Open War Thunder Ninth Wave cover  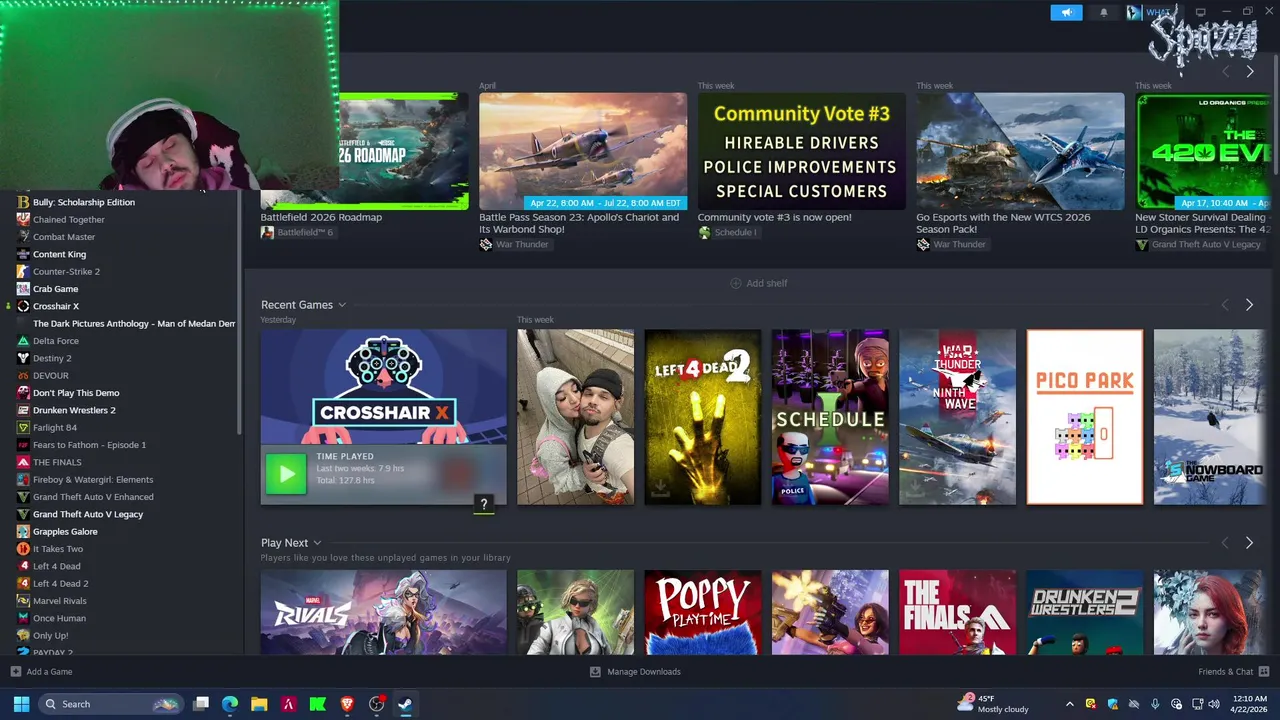[957, 417]
